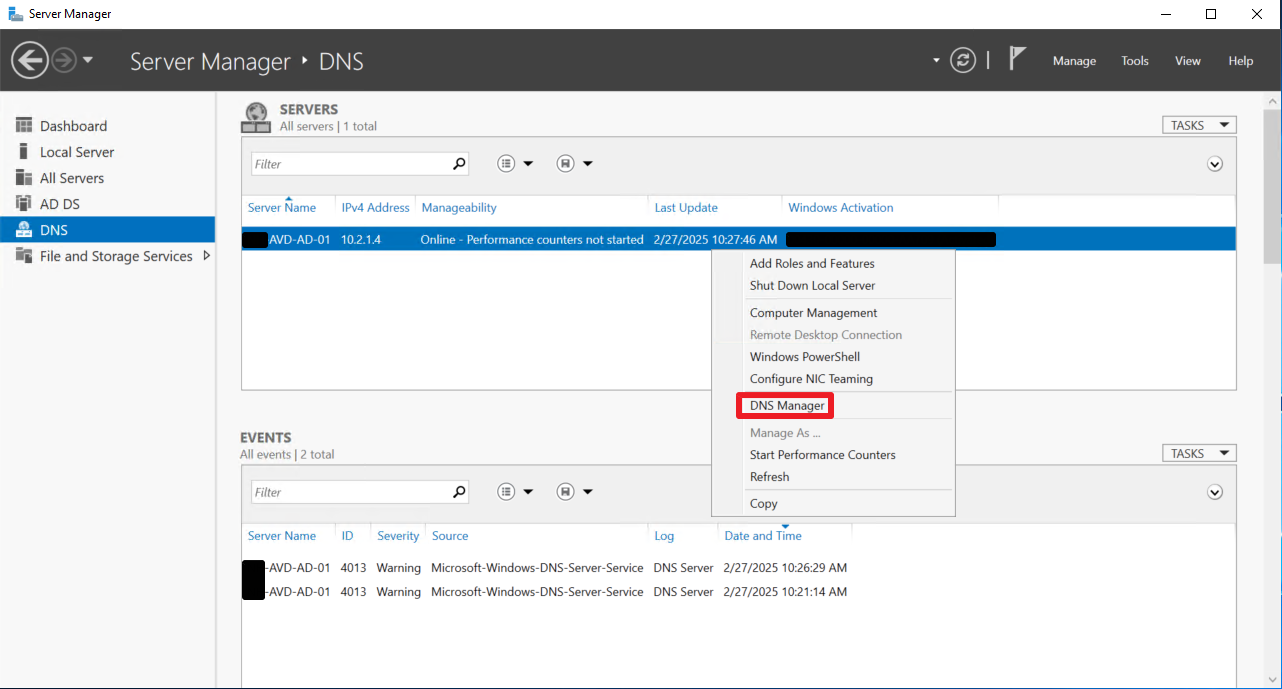Viewport: 1282px width, 689px height.
Task: Sort by Last Update column header
Action: [686, 208]
